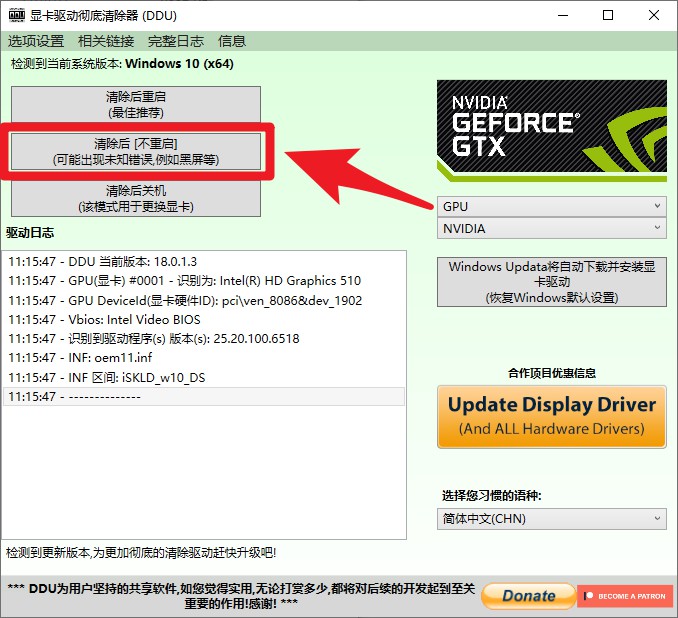Click the Windows Update restore default button

(551, 282)
